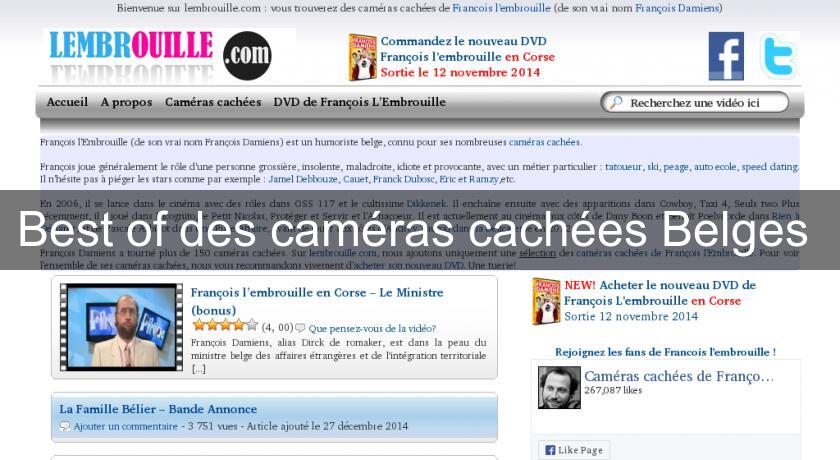Open the Accueil menu item
The width and height of the screenshot is (840, 460).
(x=67, y=102)
